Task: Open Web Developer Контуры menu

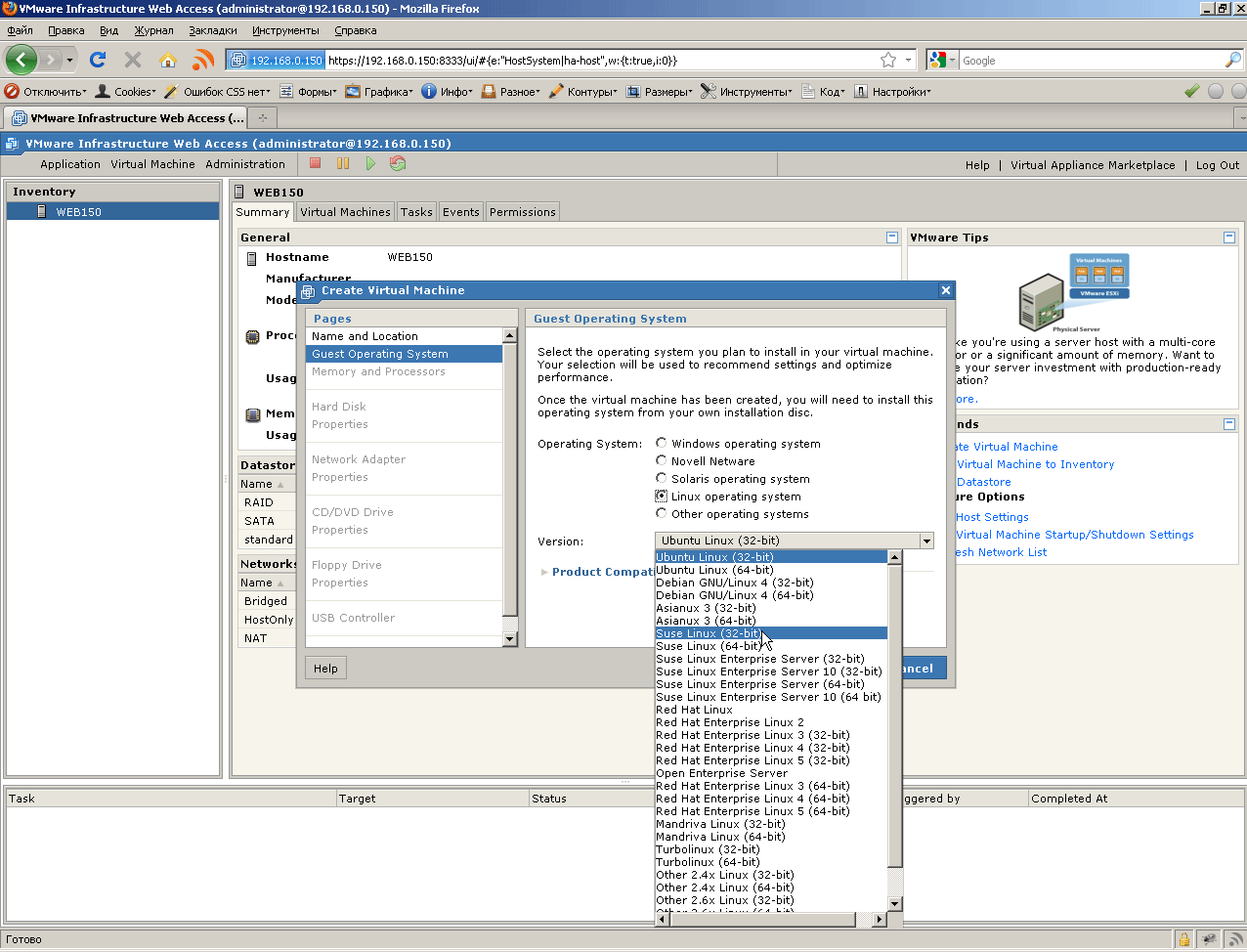Action: (582, 91)
